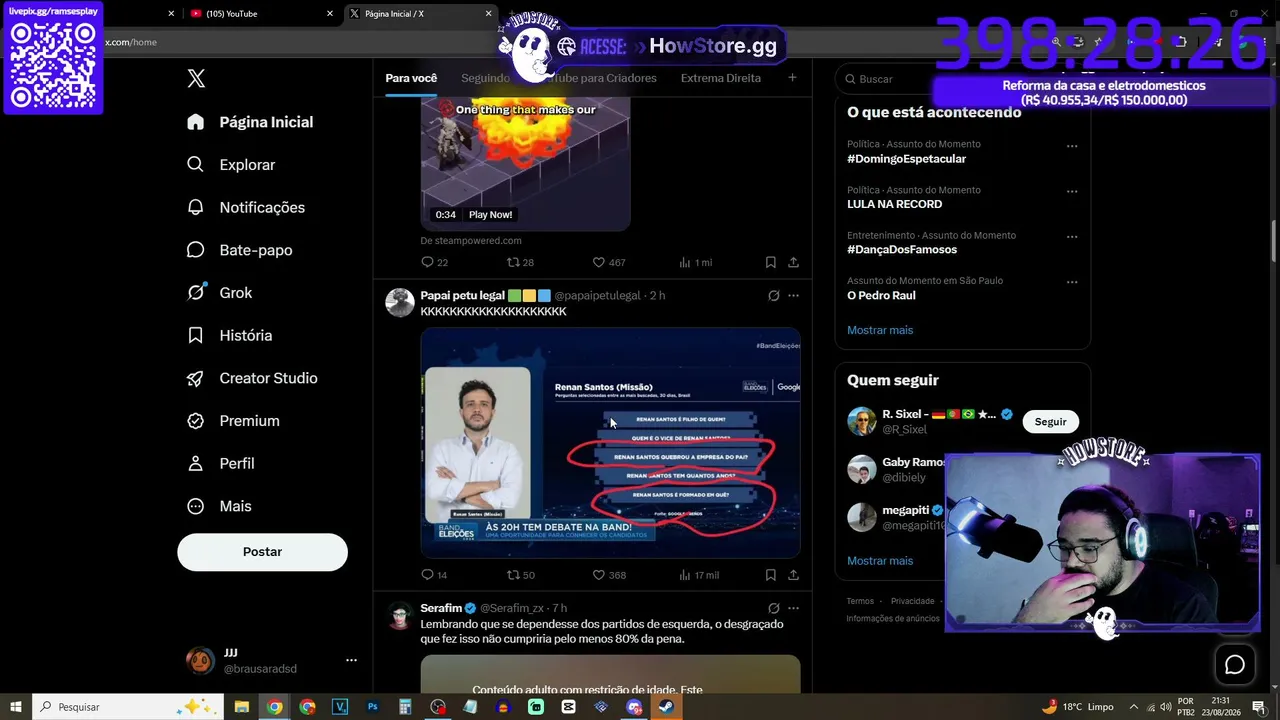Switch to the Extrema Direita tab

coord(721,78)
